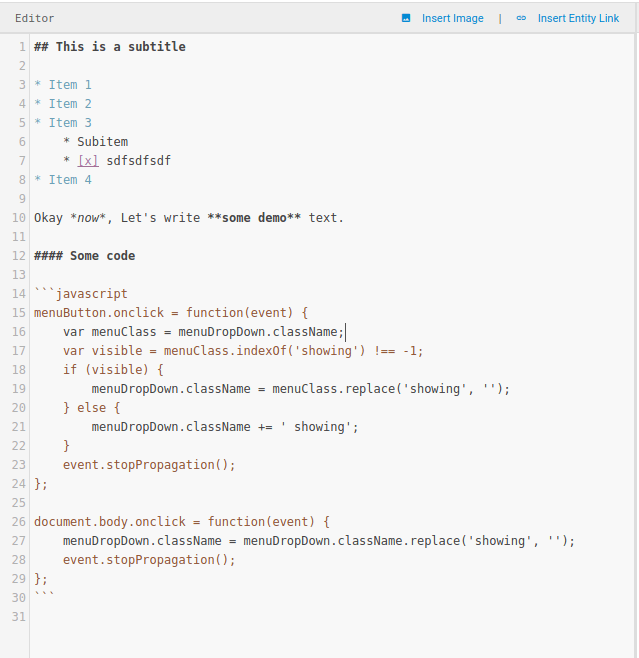Click the 'if (visible) {' line

(113, 370)
